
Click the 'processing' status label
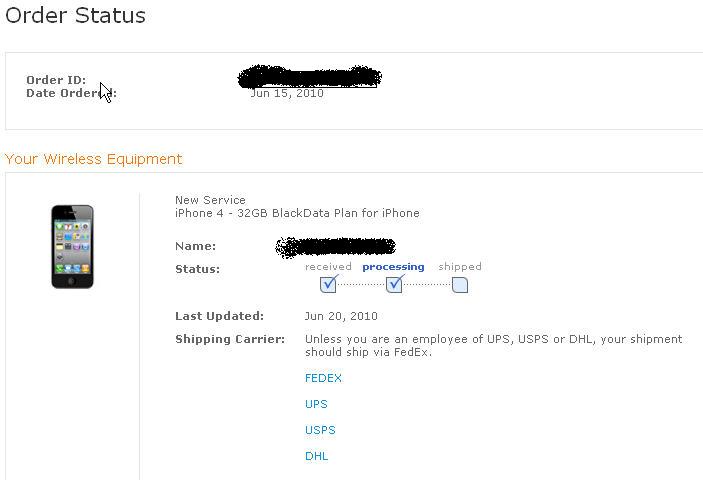(x=393, y=267)
